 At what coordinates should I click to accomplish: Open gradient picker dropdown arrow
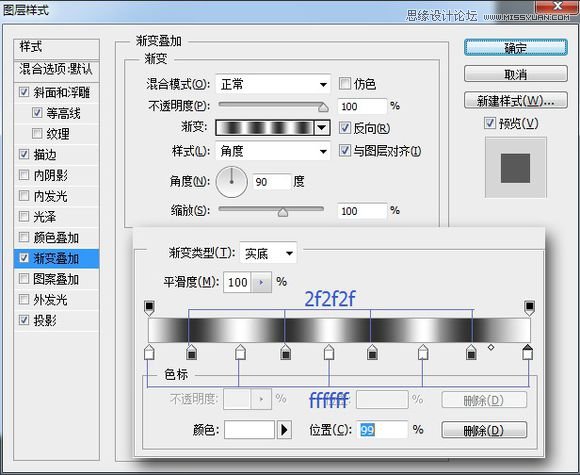point(322,128)
